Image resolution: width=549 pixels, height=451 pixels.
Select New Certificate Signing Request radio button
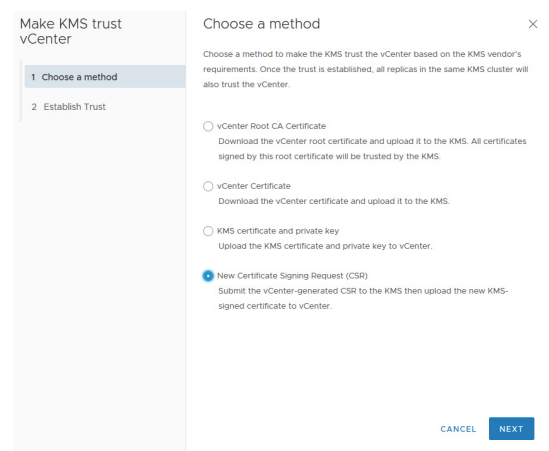[x=208, y=276]
